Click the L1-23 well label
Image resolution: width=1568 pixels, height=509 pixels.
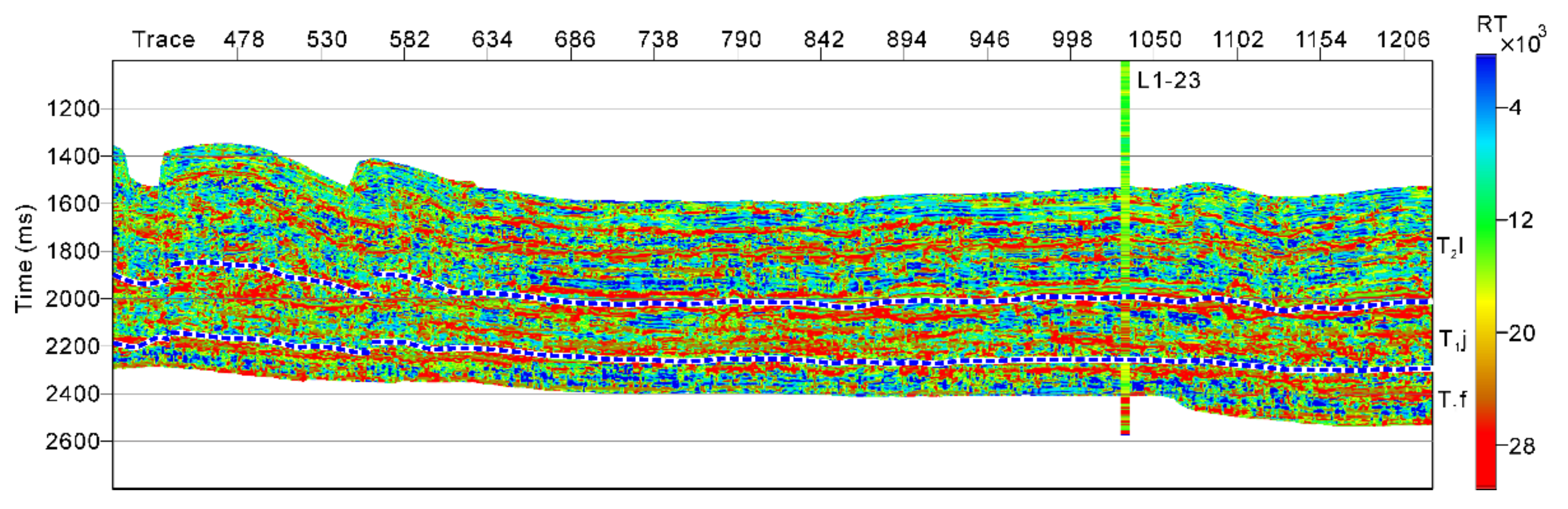point(1168,80)
